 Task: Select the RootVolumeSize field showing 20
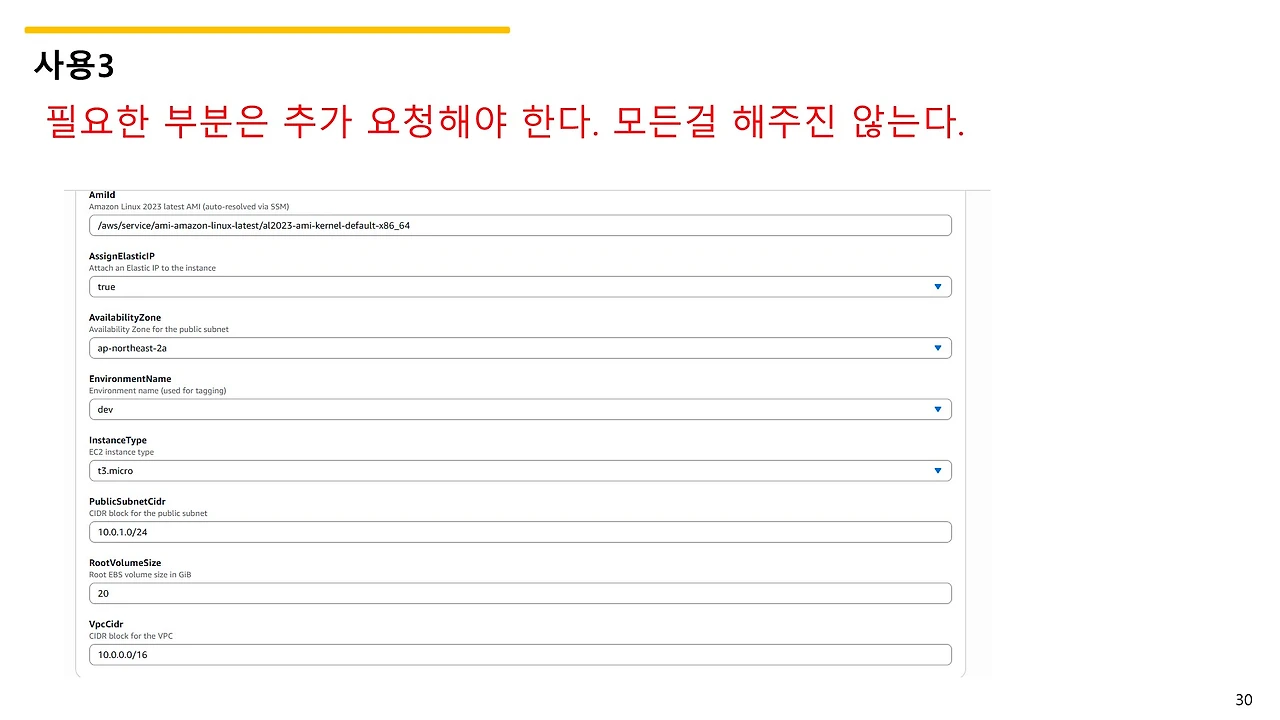[x=520, y=593]
